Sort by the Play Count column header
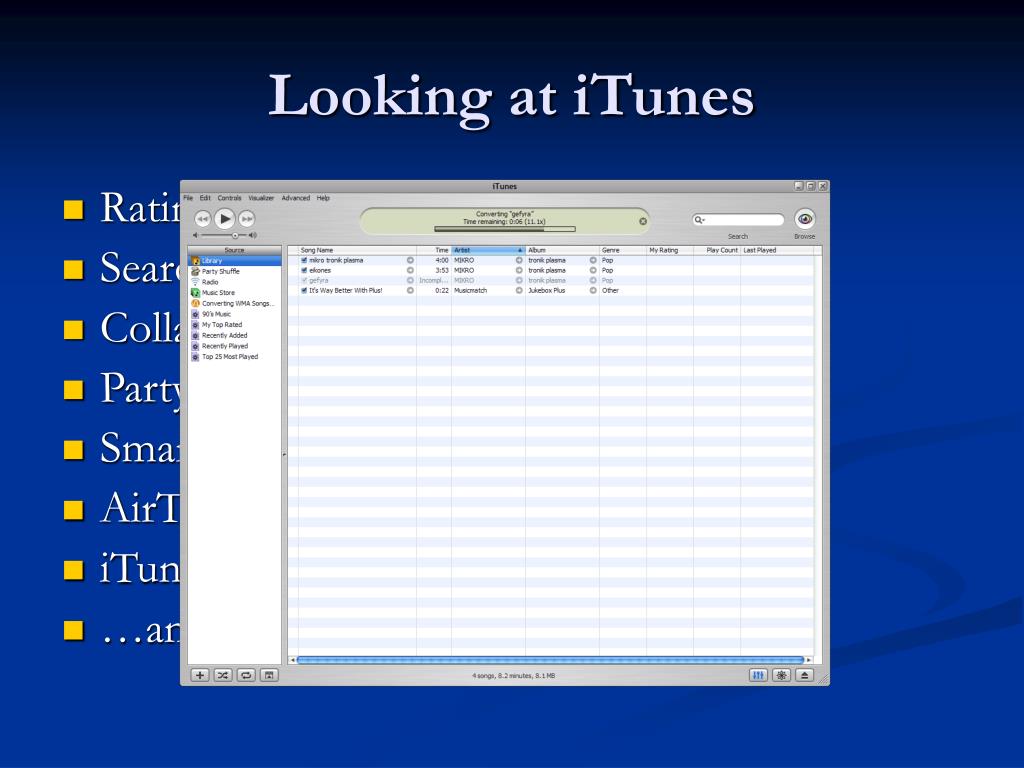 pyautogui.click(x=717, y=250)
